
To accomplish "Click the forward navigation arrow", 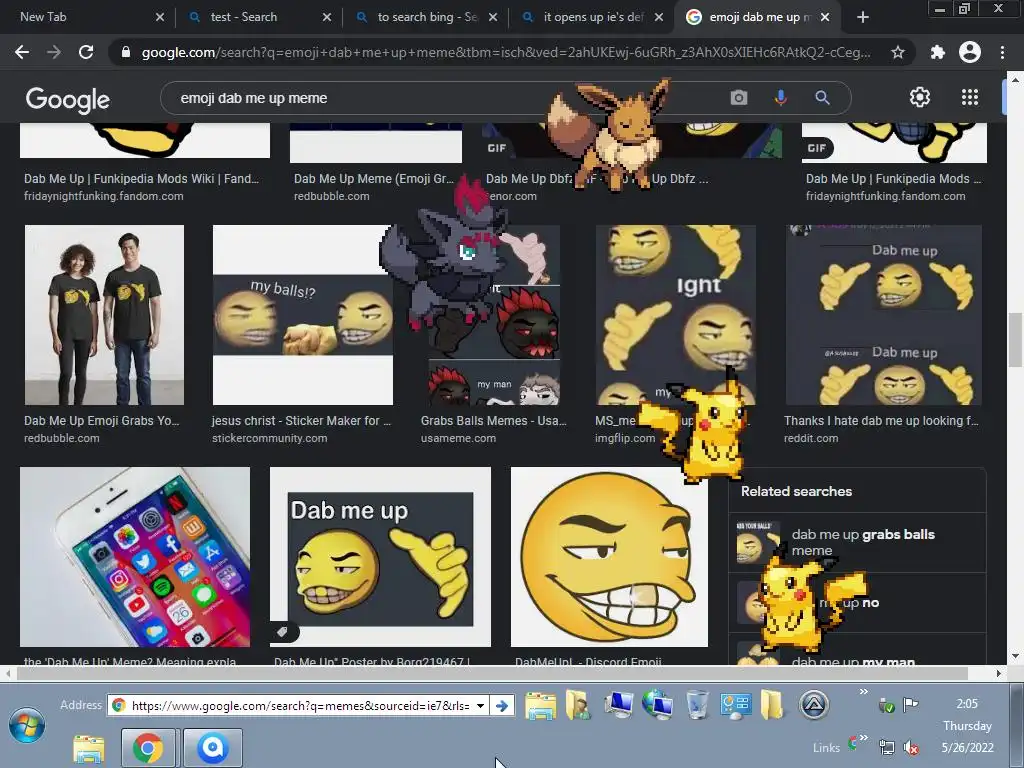I will point(54,52).
